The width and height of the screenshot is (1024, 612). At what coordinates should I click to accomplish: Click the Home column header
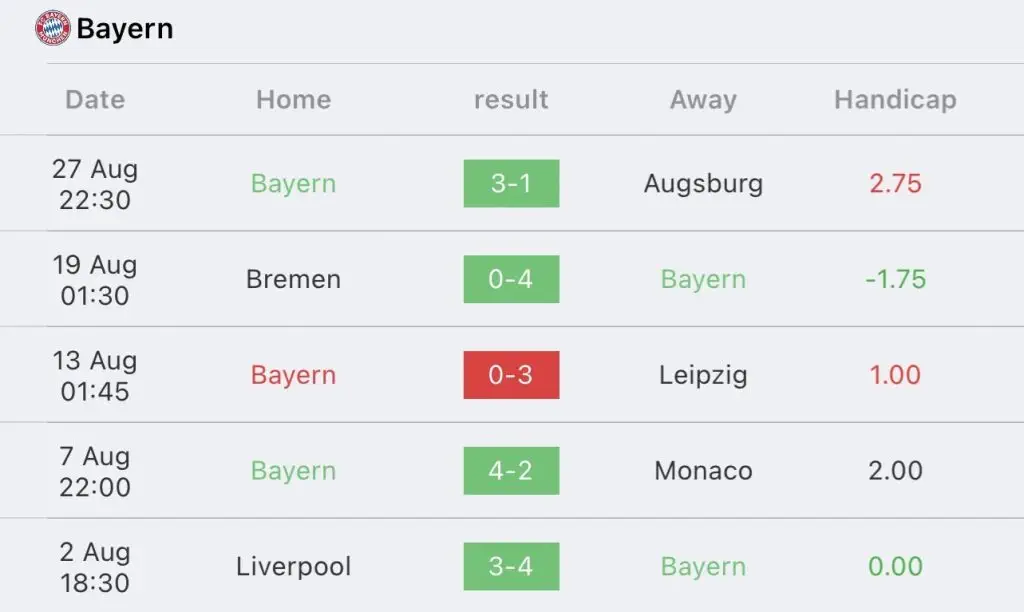pos(293,100)
